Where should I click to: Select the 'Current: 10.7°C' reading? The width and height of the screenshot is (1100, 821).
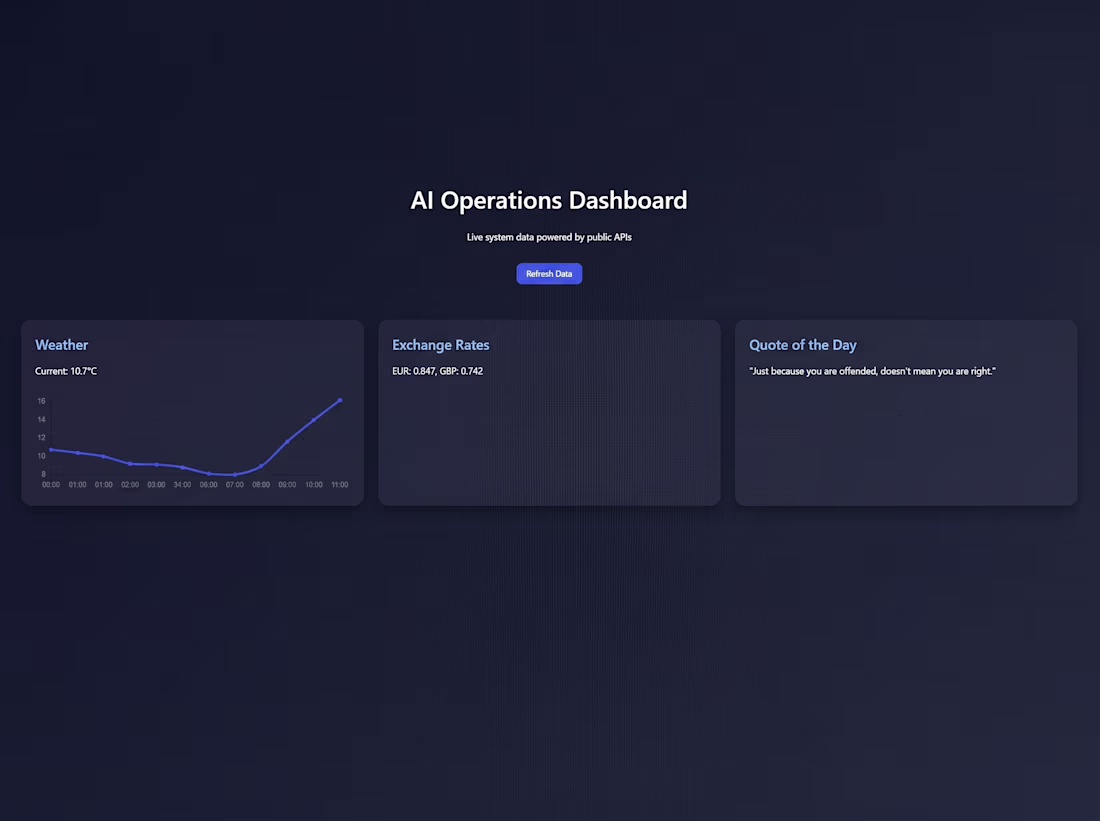pos(66,371)
